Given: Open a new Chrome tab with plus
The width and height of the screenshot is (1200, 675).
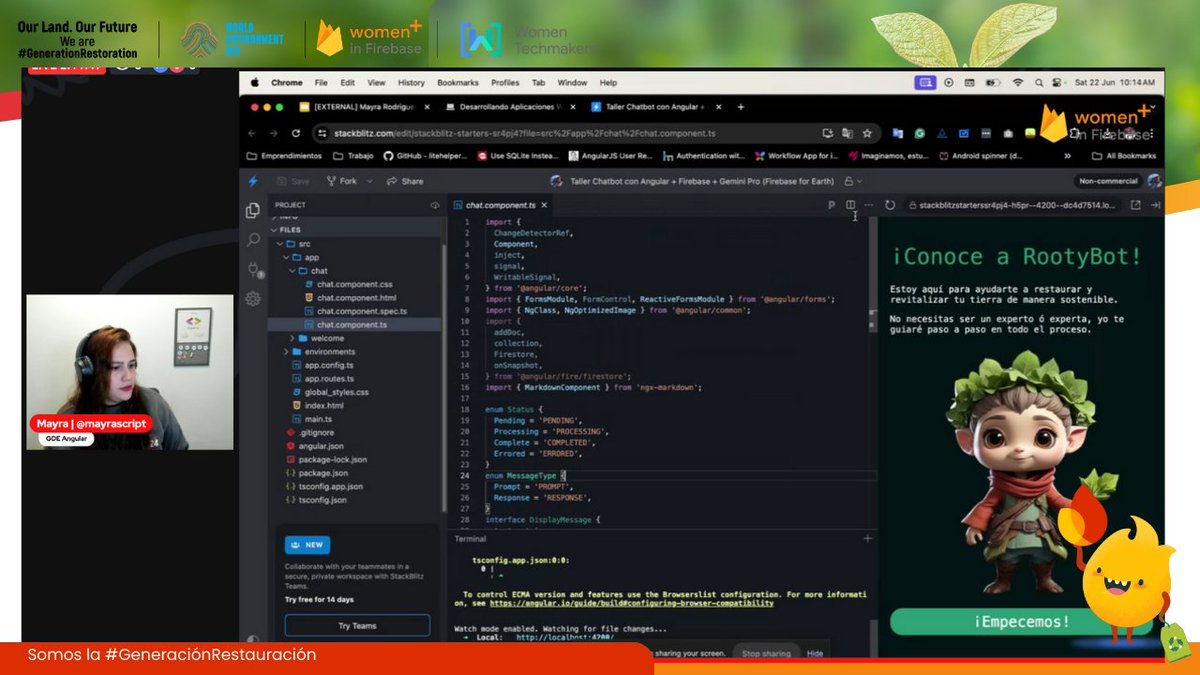Looking at the screenshot, I should click(x=741, y=107).
